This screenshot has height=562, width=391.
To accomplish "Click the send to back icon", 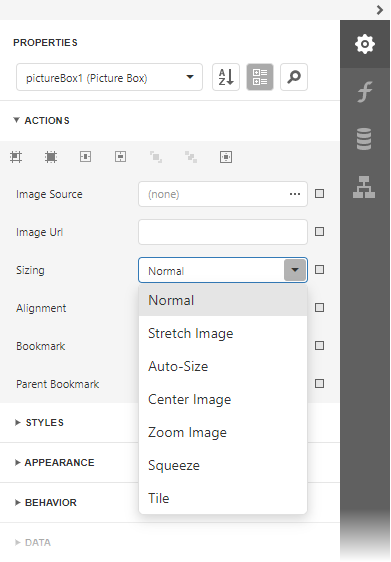I will (x=191, y=157).
